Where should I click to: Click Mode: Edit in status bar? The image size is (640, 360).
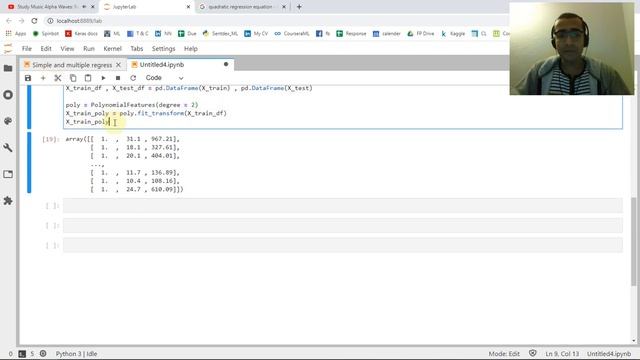tap(504, 354)
